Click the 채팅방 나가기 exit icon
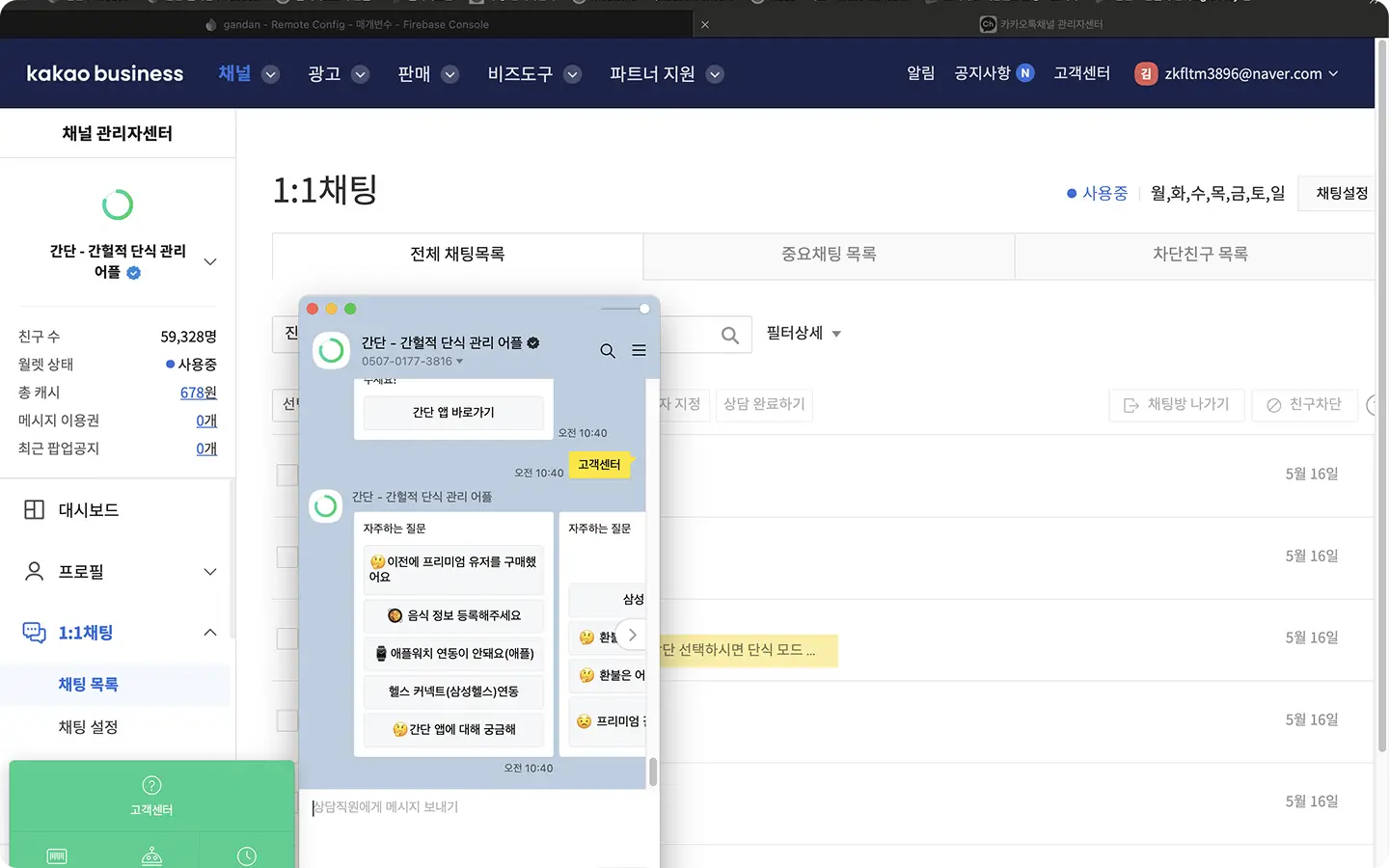This screenshot has height=868, width=1389. (x=1131, y=405)
